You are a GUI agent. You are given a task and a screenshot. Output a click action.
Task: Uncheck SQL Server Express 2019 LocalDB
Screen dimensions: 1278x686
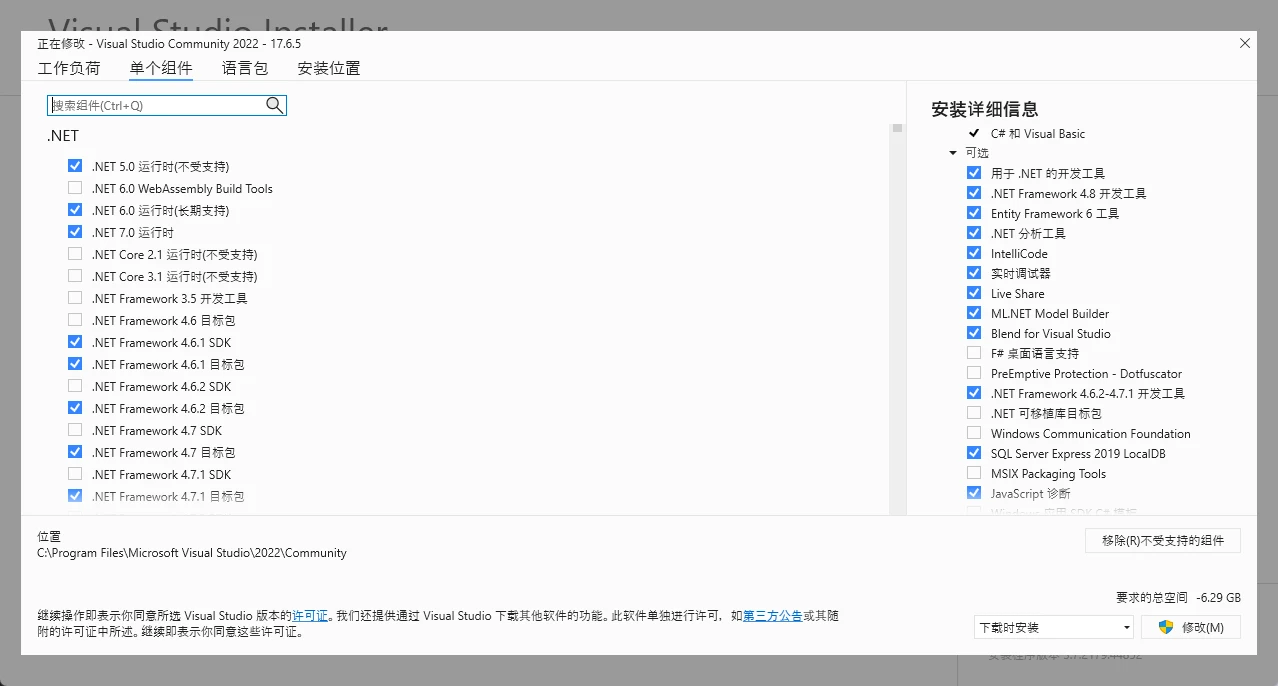(x=974, y=453)
